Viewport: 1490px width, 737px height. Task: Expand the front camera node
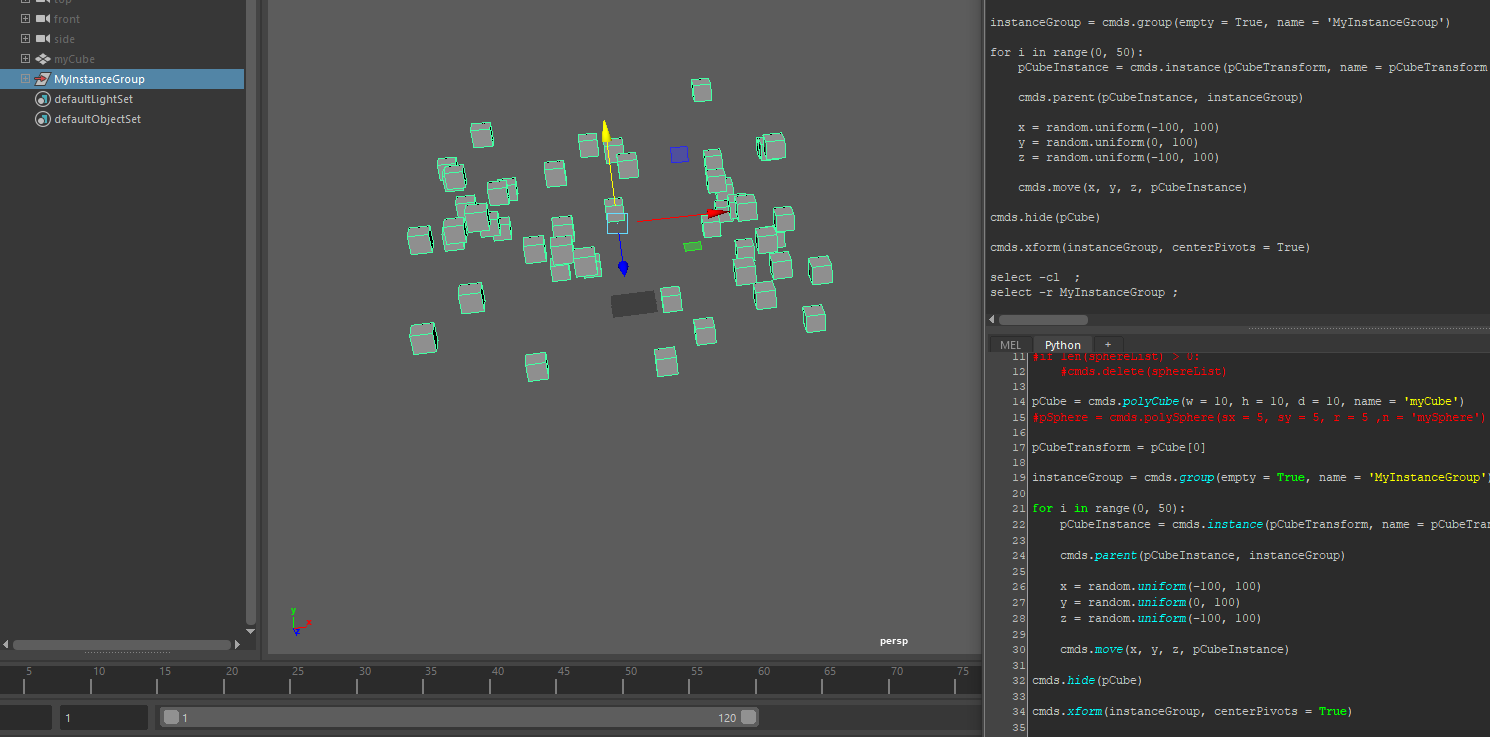26,19
